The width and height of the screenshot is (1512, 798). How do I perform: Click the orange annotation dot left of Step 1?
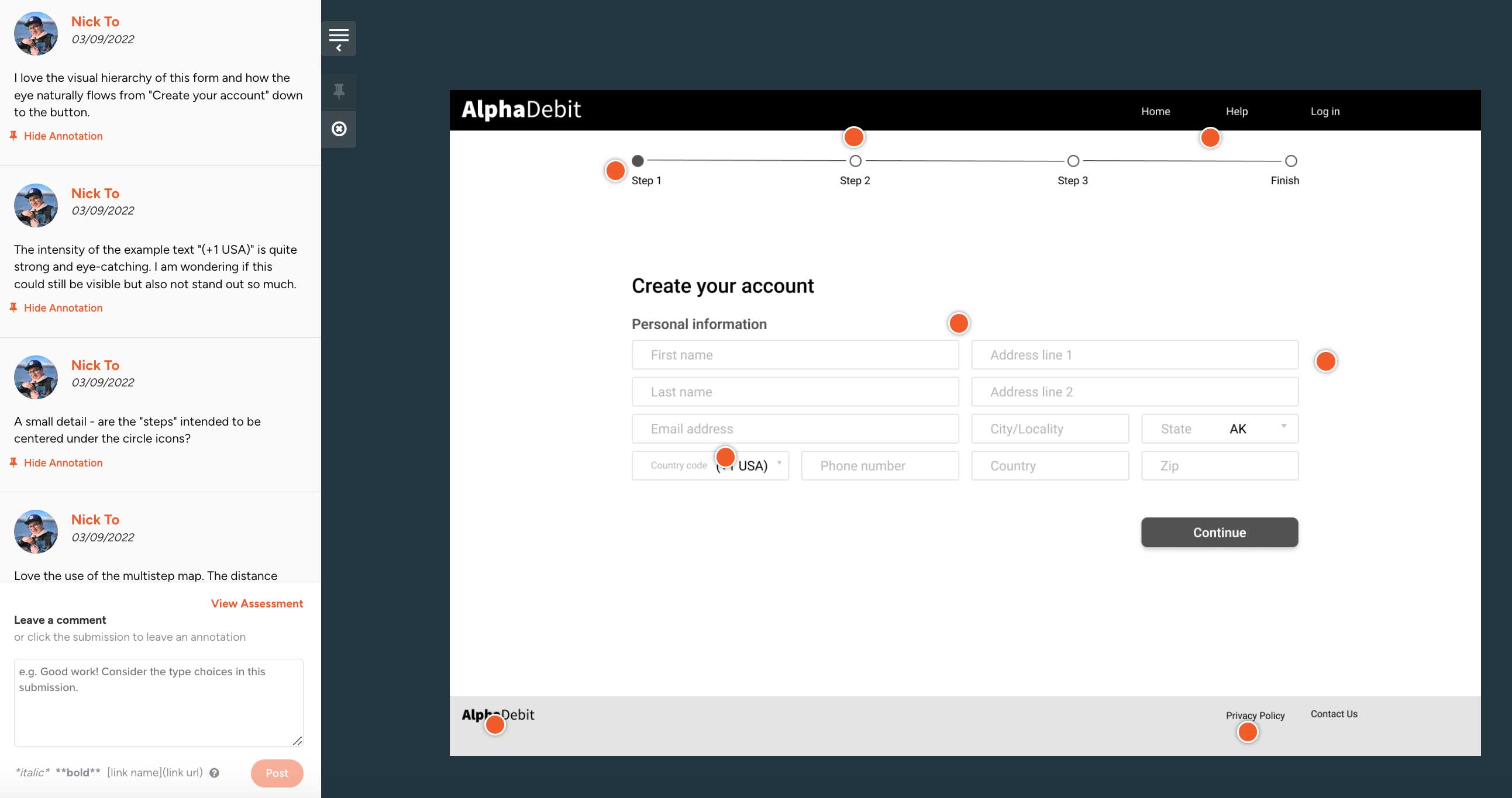615,171
